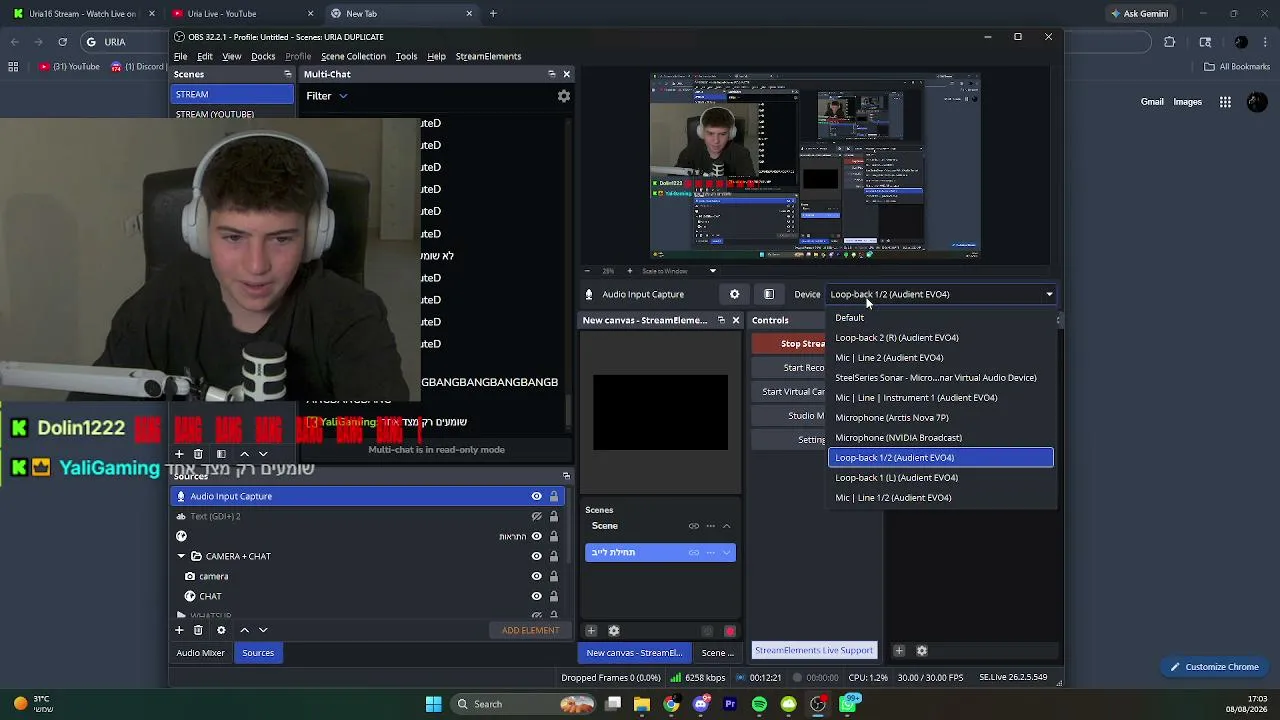
Task: Click ADD ELEMENT button
Action: pyautogui.click(x=530, y=630)
